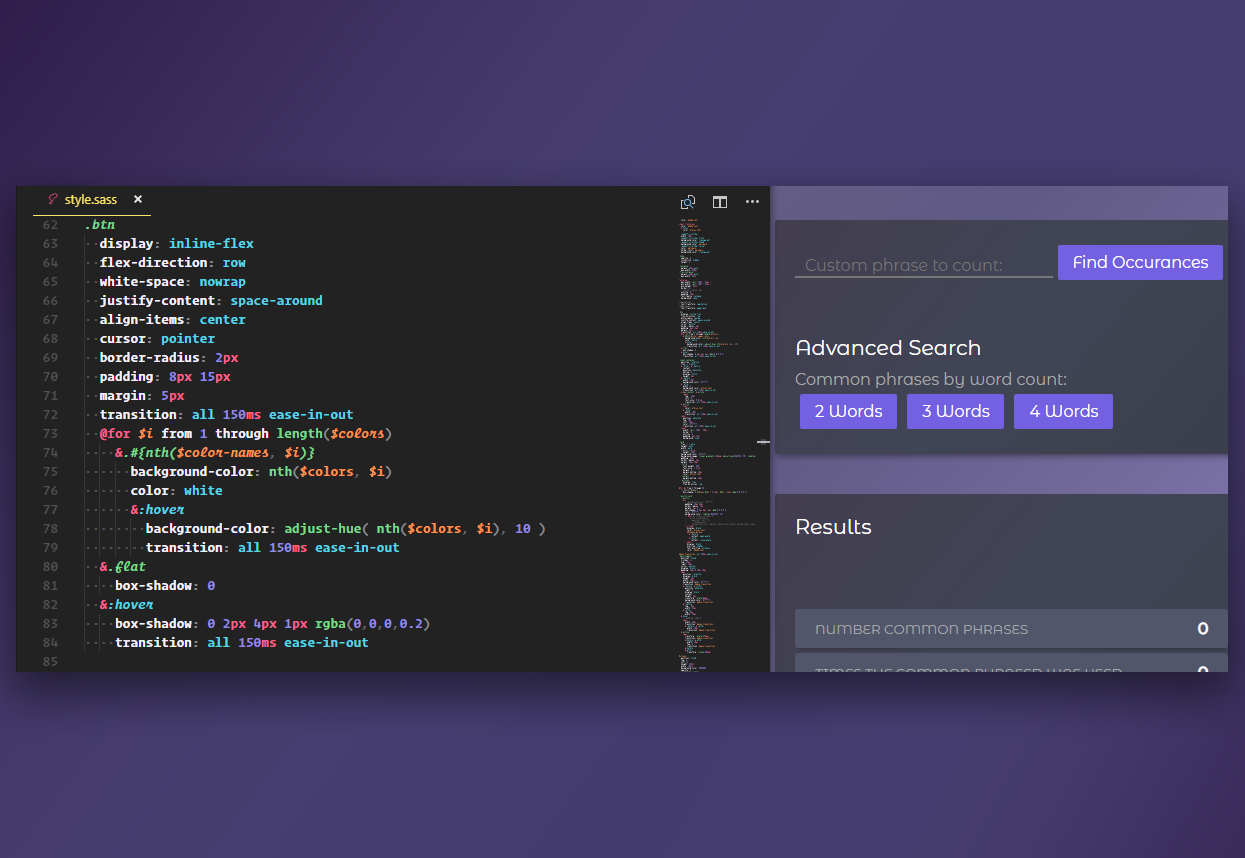Click the Find Occurances button

[1140, 262]
